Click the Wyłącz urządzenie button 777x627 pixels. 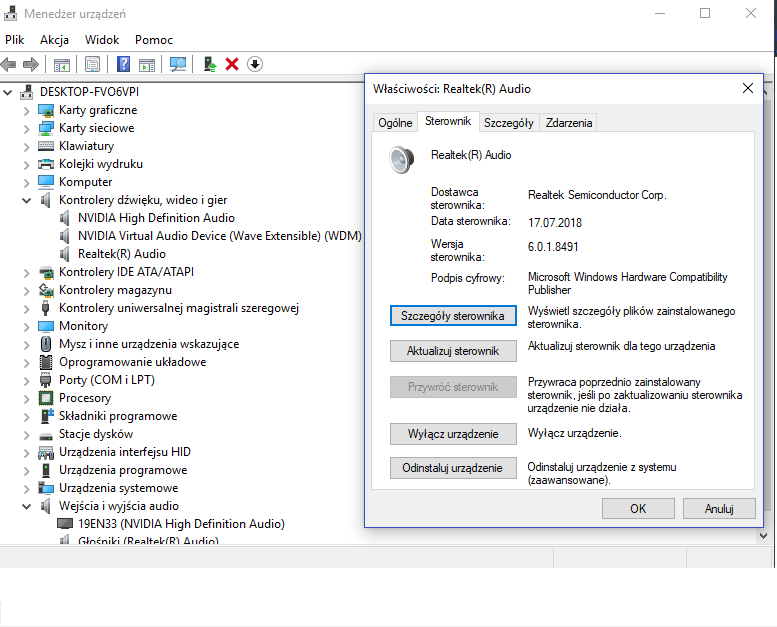click(453, 434)
